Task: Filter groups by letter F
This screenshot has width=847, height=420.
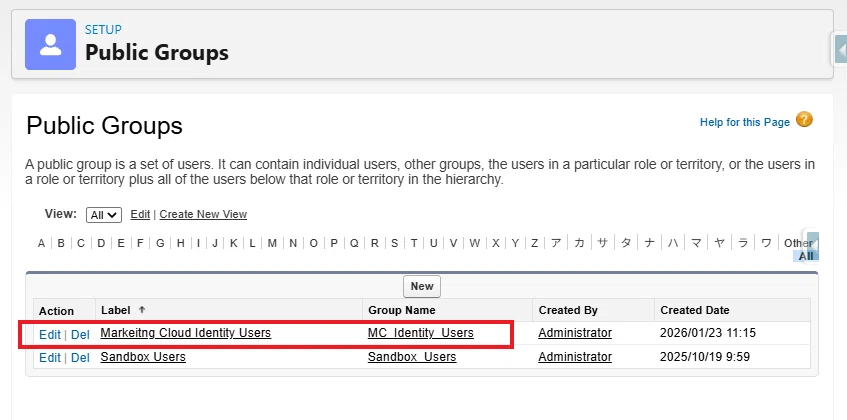Action: [x=140, y=243]
